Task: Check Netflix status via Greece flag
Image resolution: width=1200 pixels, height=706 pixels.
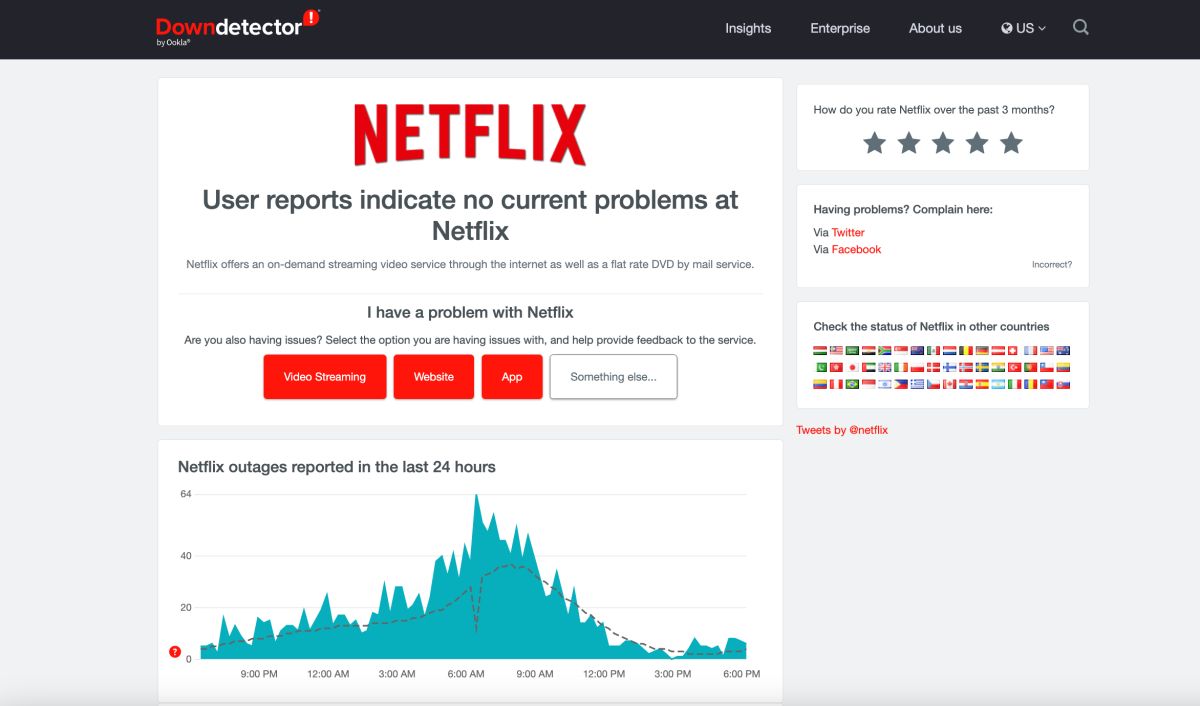Action: (x=917, y=384)
